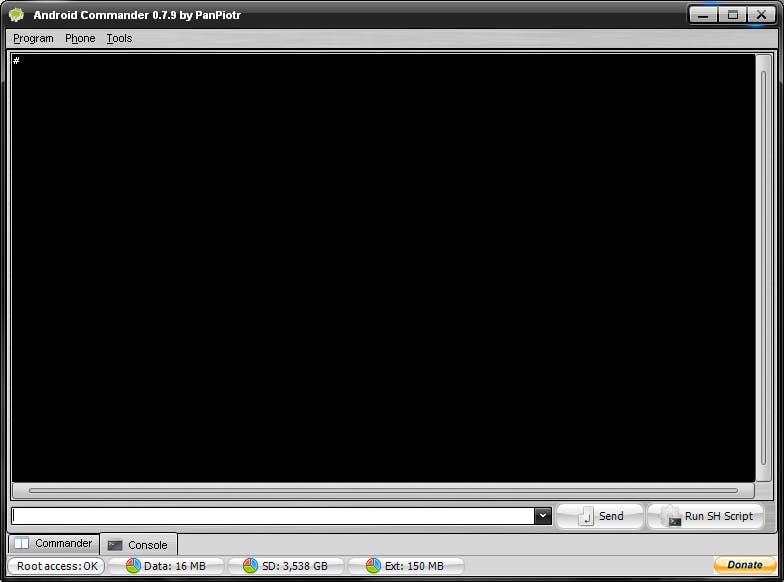Screen dimensions: 784x582
Task: Click the Android Commander app icon in title bar
Action: pyautogui.click(x=16, y=15)
